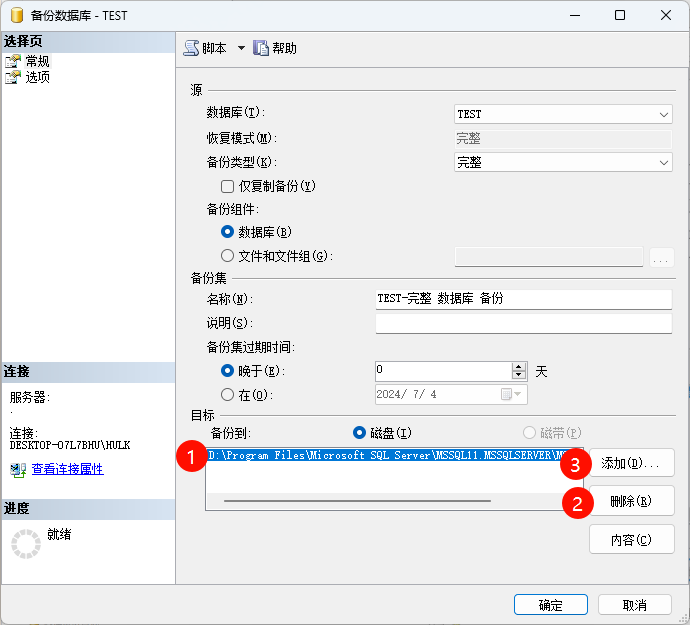The image size is (690, 625).
Task: Click the backup set 名称 input field
Action: click(523, 299)
